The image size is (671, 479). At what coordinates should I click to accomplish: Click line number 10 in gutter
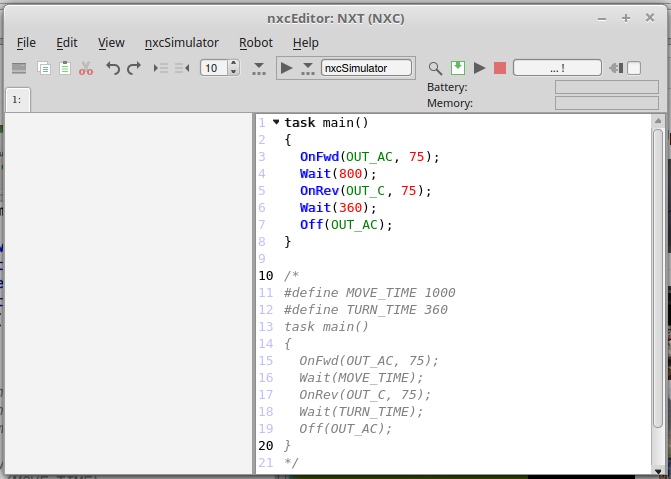point(266,276)
